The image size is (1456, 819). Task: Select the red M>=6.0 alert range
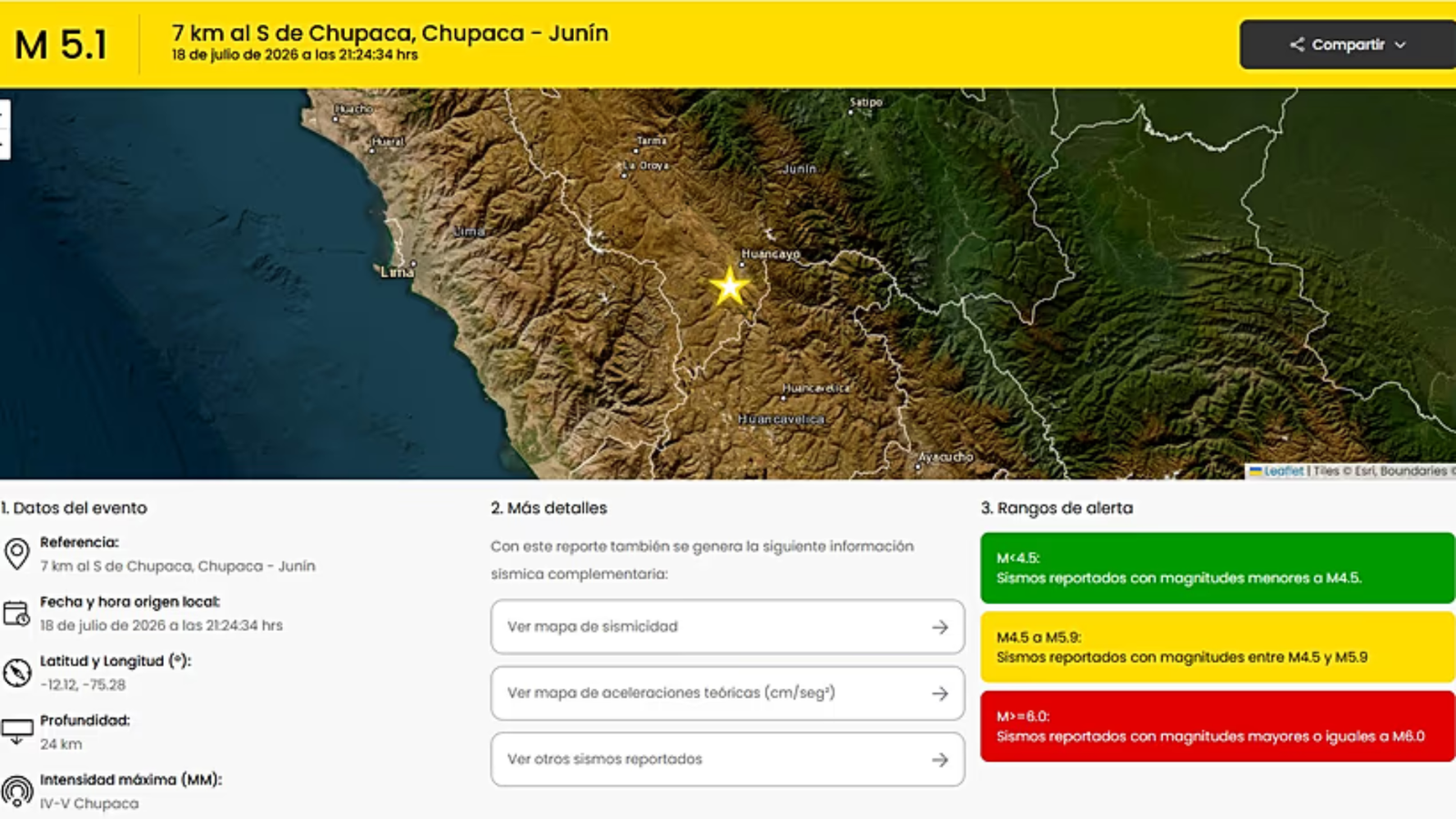click(x=1218, y=726)
